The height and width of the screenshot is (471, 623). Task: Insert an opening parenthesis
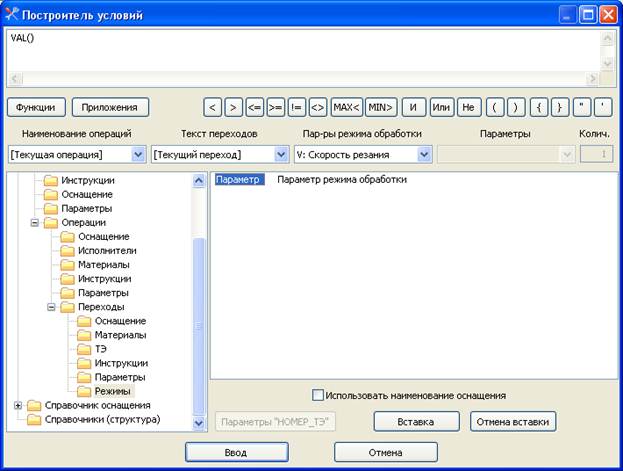(x=495, y=107)
